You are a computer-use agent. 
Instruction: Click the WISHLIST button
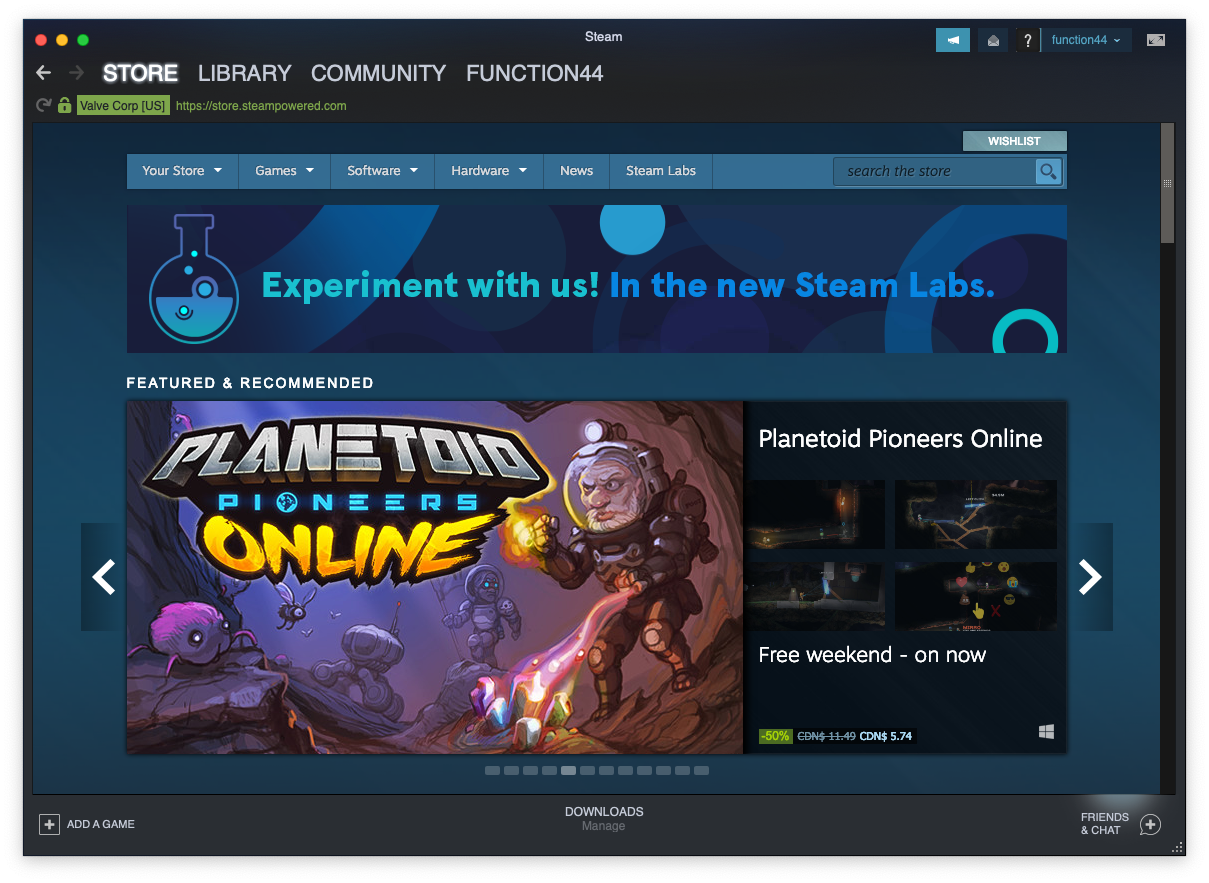click(1015, 141)
